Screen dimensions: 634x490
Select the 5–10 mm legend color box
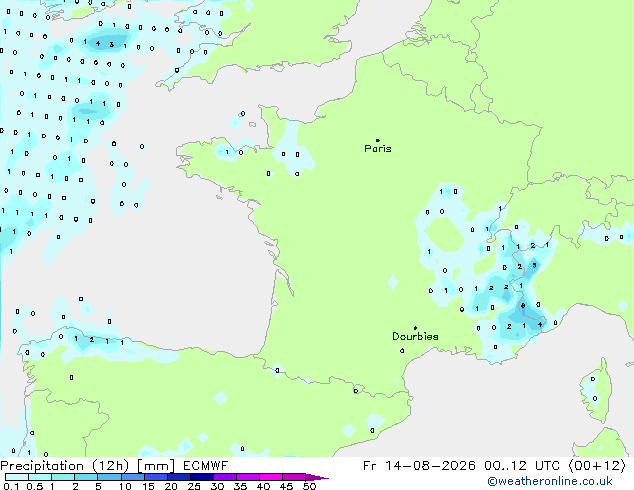coord(109,477)
